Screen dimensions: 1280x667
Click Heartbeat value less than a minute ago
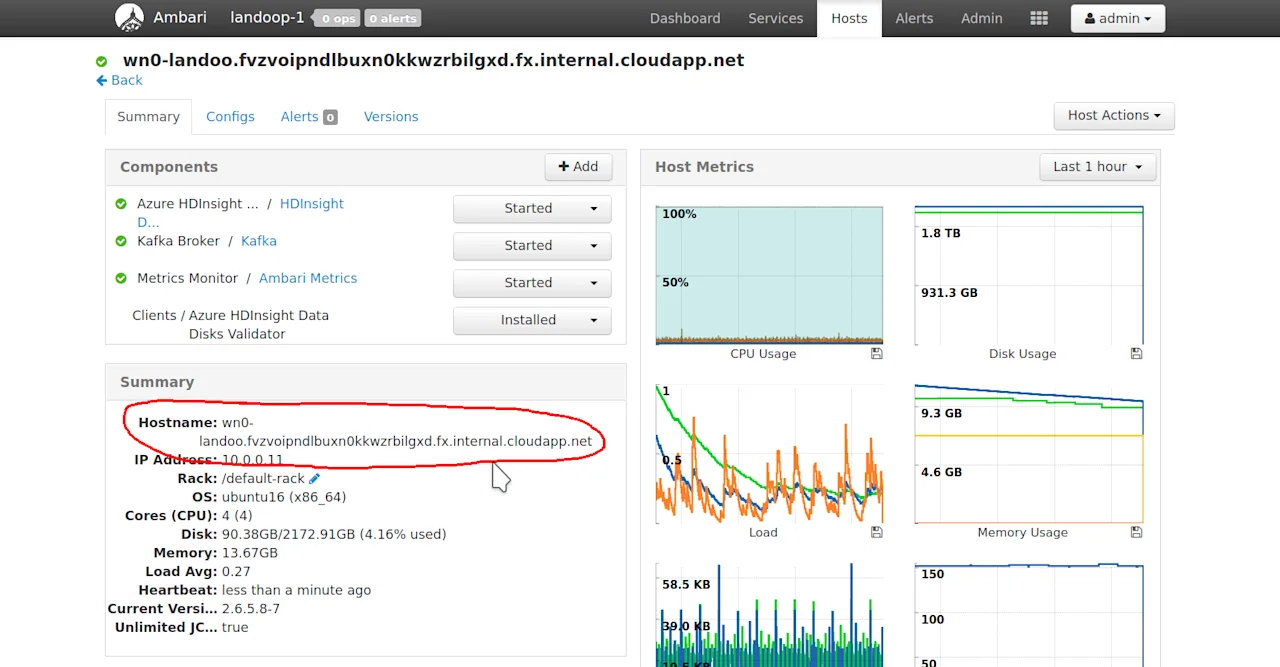coord(296,590)
